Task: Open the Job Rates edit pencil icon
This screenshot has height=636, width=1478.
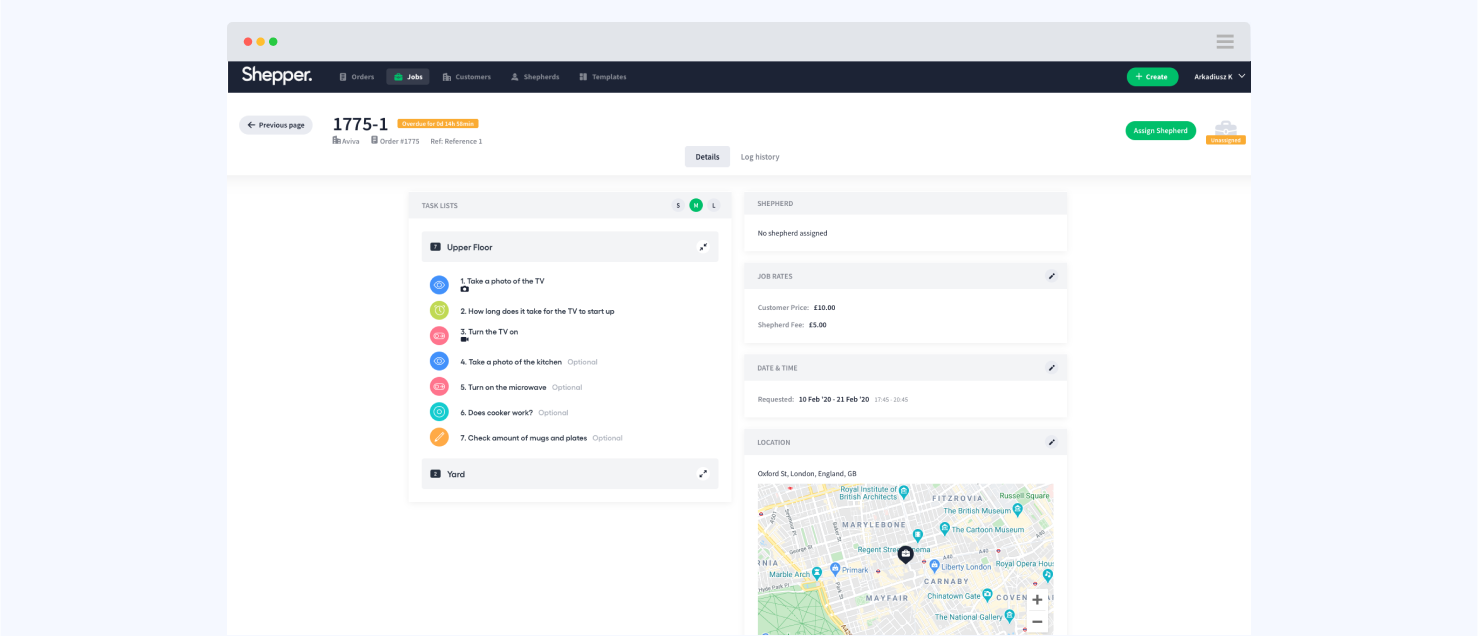Action: (1051, 275)
